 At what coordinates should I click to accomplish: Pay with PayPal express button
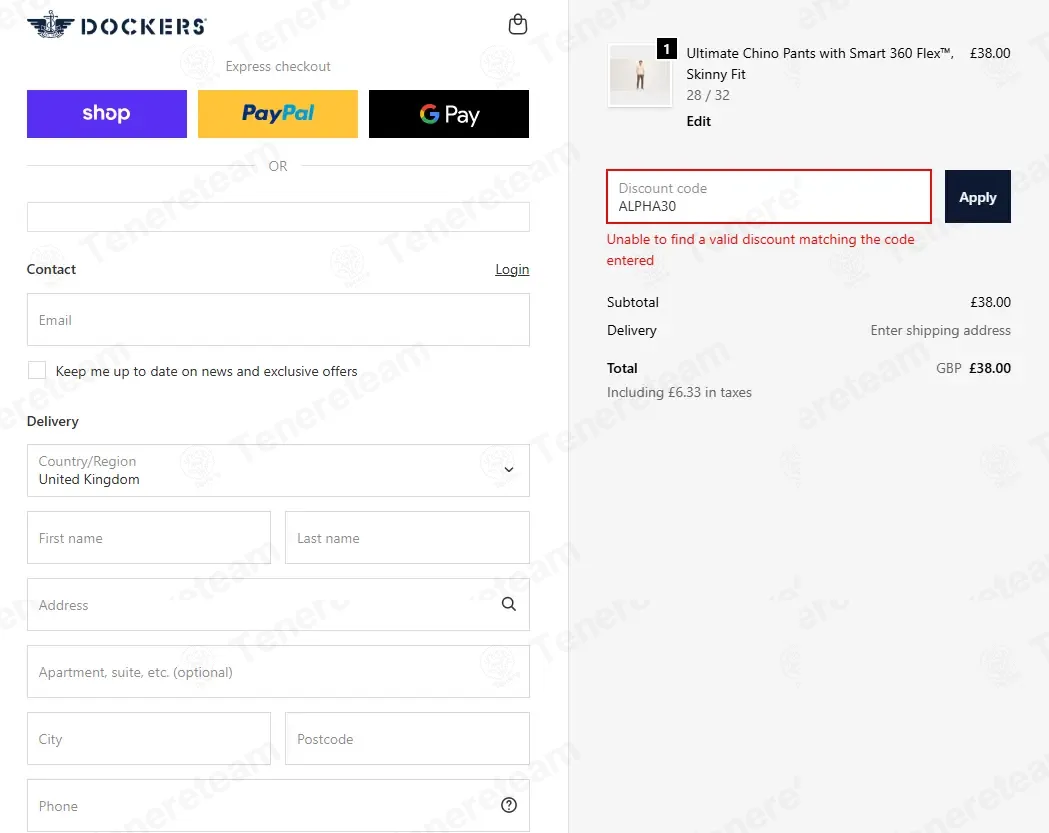tap(278, 114)
